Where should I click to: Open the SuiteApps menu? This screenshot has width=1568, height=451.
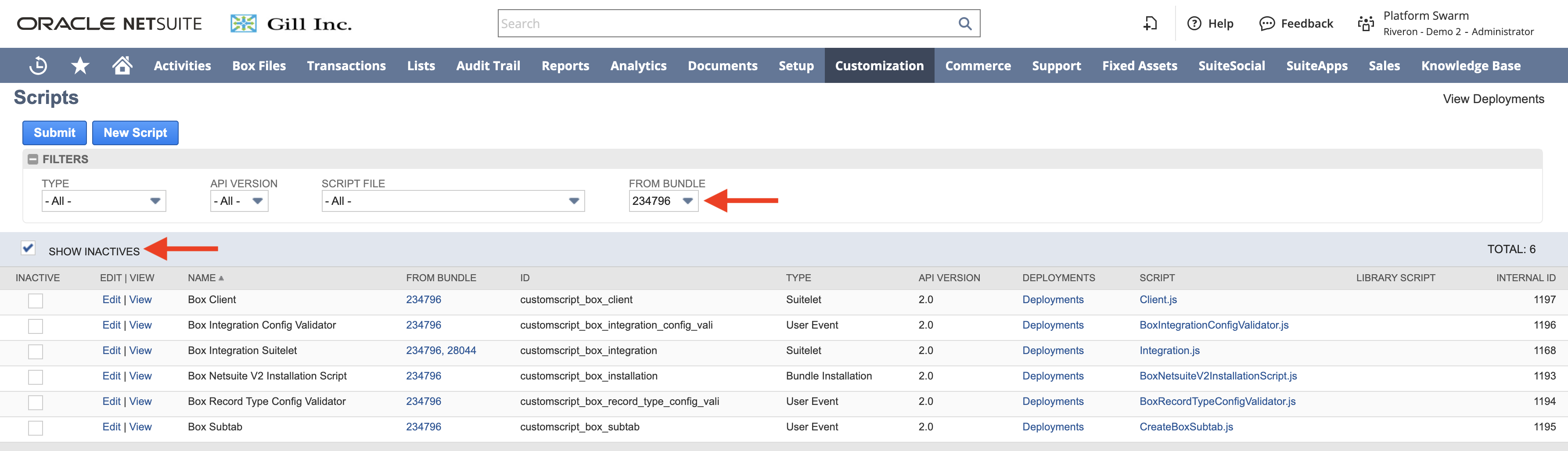pos(1316,66)
